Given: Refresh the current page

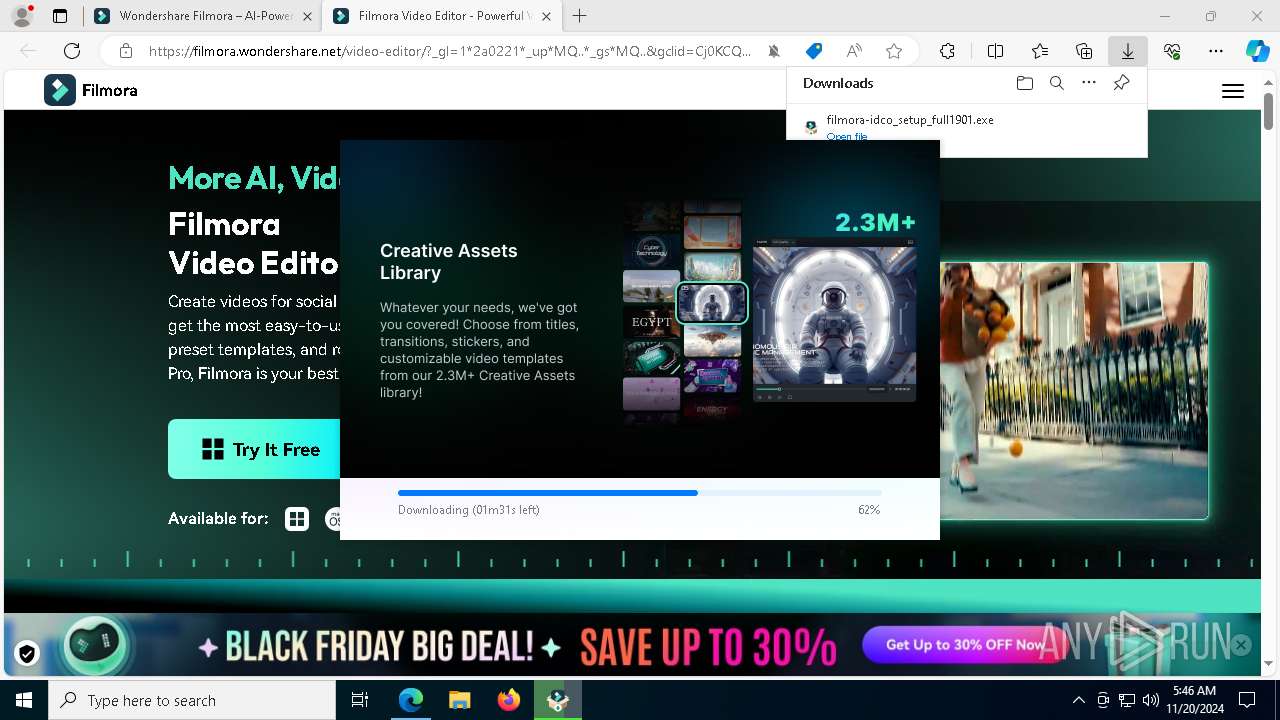Looking at the screenshot, I should pyautogui.click(x=72, y=51).
